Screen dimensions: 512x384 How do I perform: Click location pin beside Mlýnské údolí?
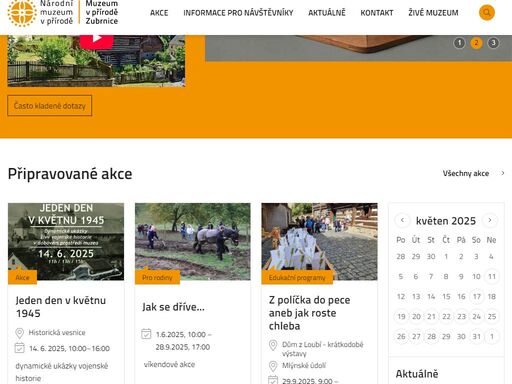pyautogui.click(x=273, y=366)
